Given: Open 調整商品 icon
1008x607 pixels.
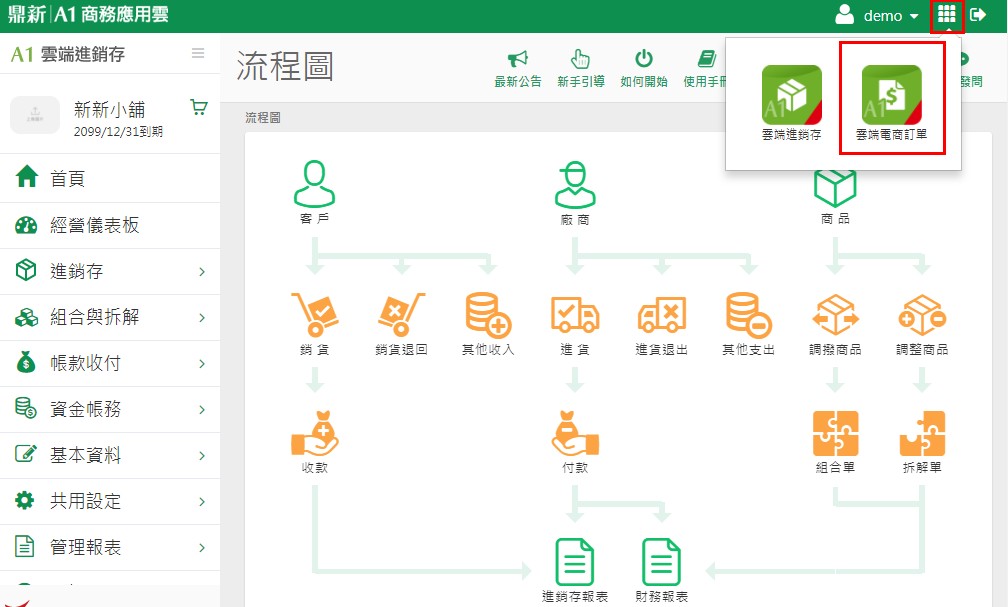Looking at the screenshot, I should (x=922, y=314).
